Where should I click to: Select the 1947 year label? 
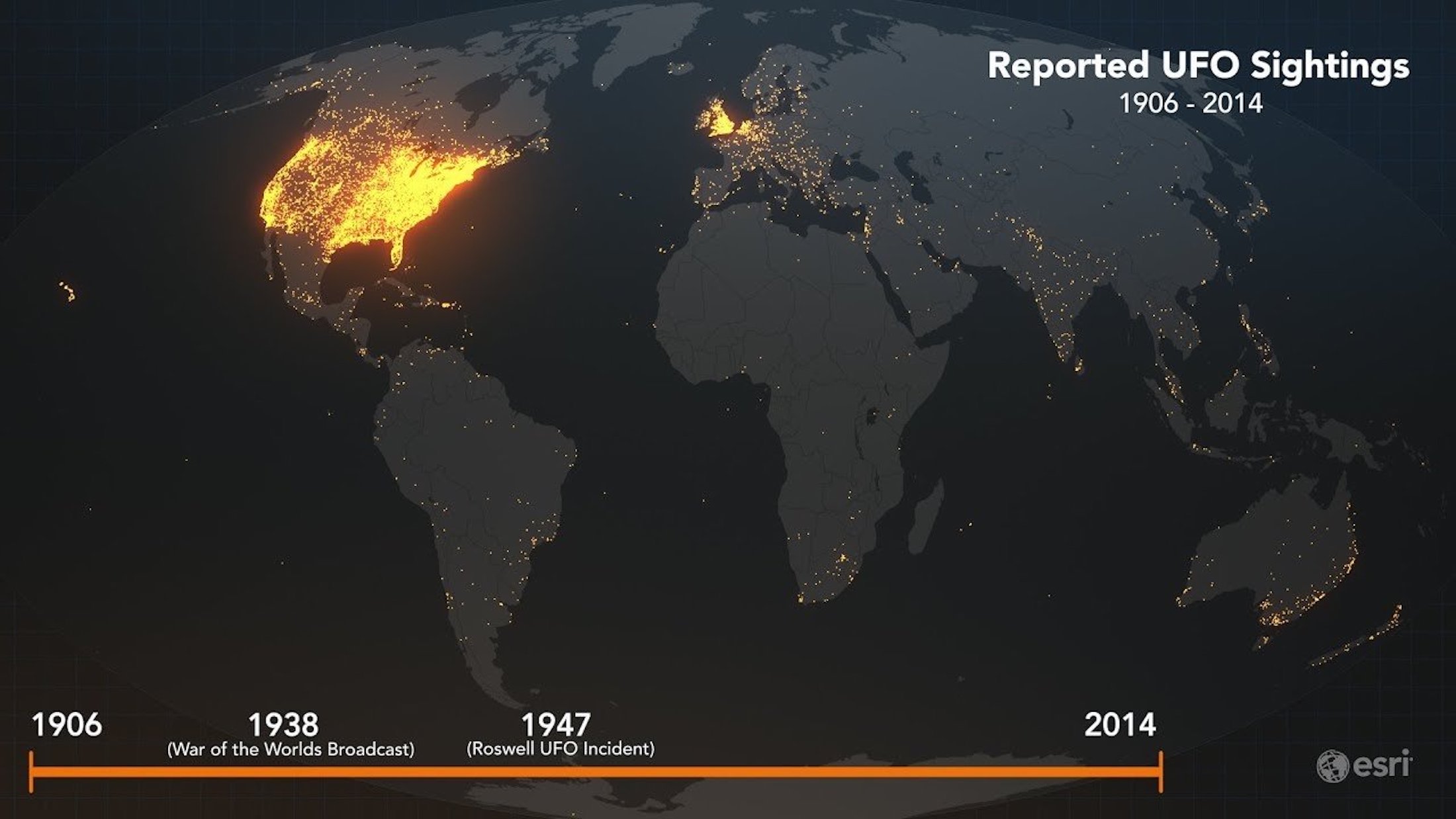tap(556, 725)
